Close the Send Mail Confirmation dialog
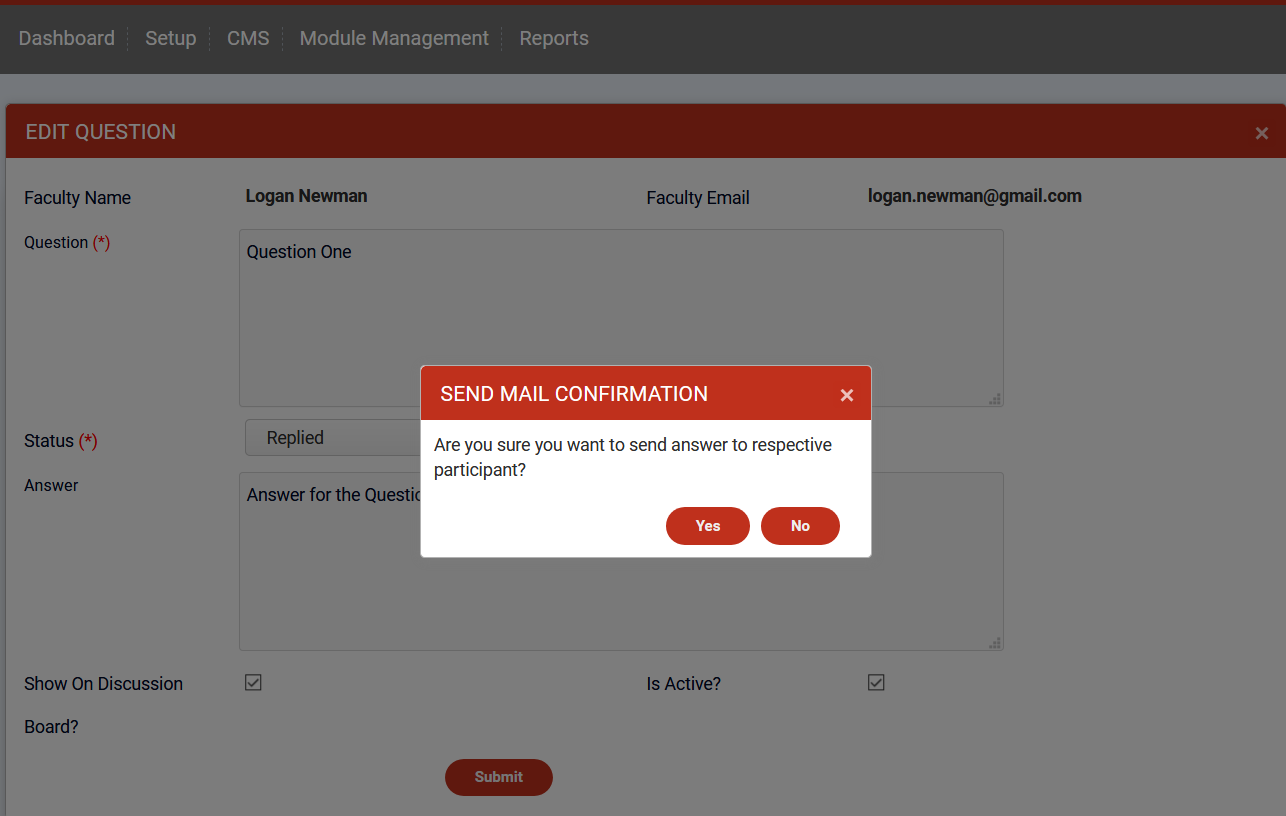Screen dimensions: 1286x816 coord(846,395)
